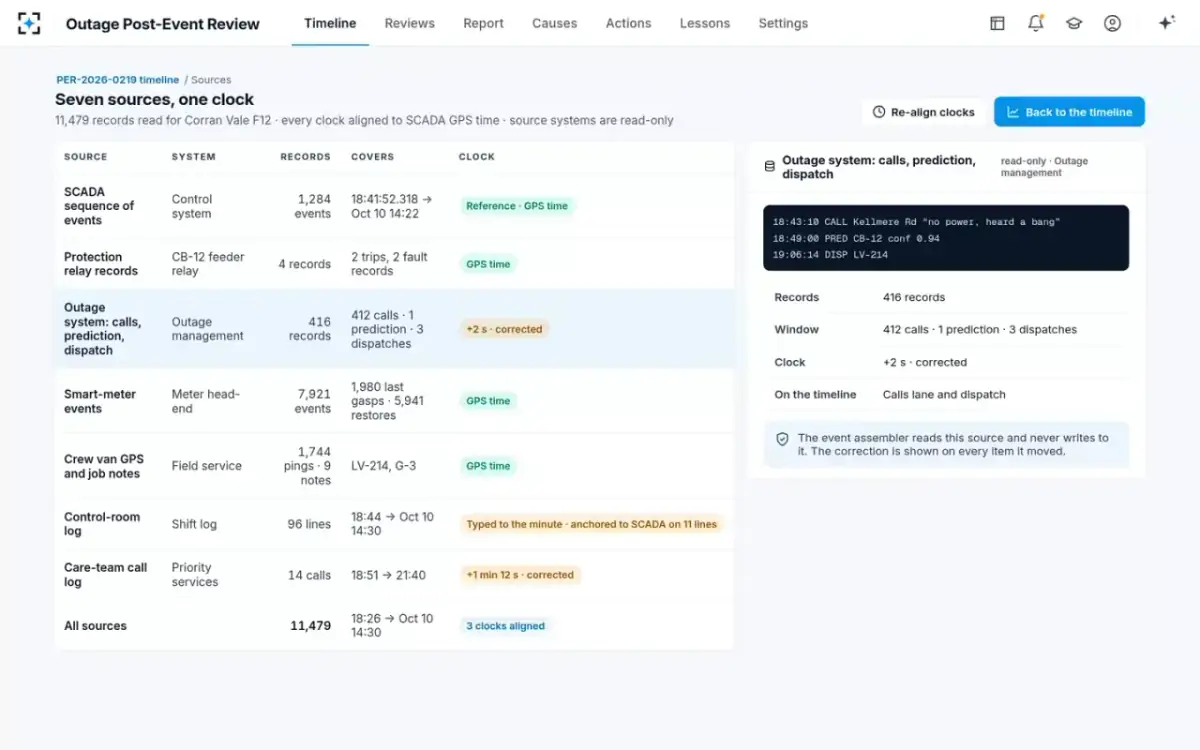Click the Typed to the minute badge
This screenshot has height=750, width=1200.
click(x=591, y=524)
